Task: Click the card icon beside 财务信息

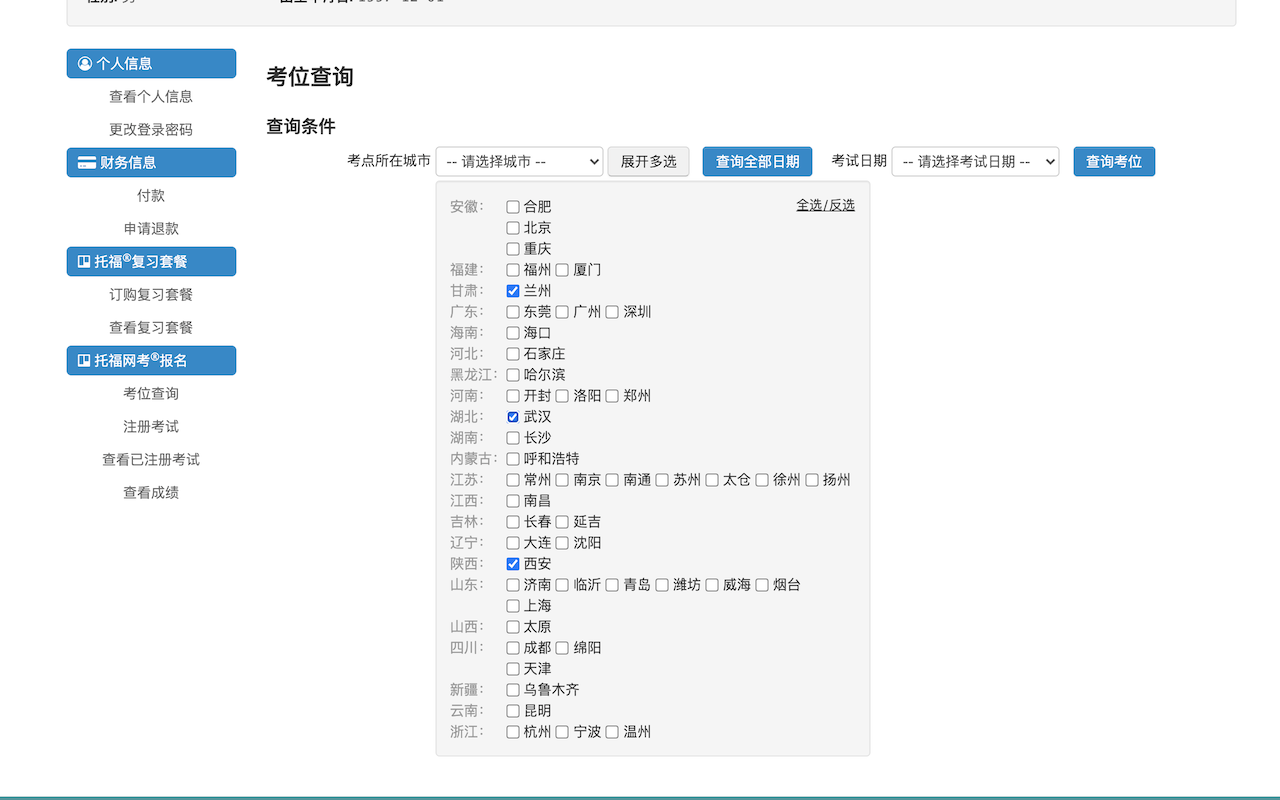Action: [87, 162]
